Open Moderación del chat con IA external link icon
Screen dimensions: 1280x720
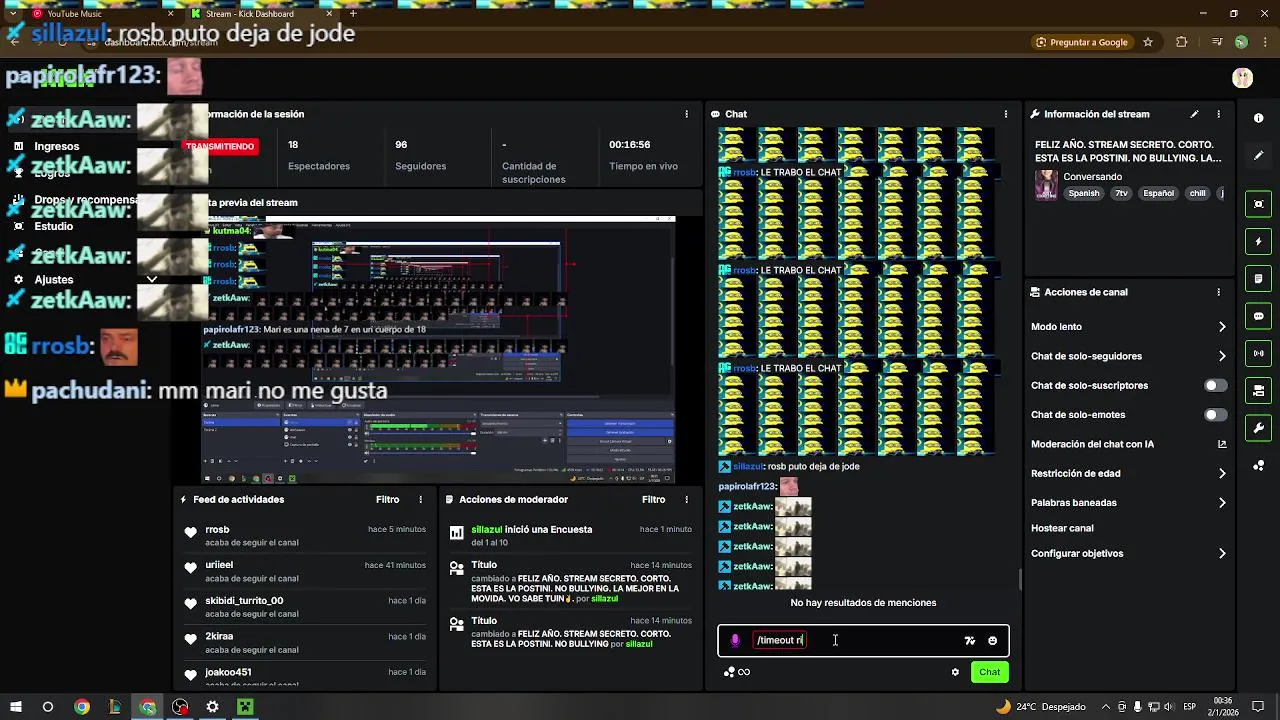tap(1222, 444)
